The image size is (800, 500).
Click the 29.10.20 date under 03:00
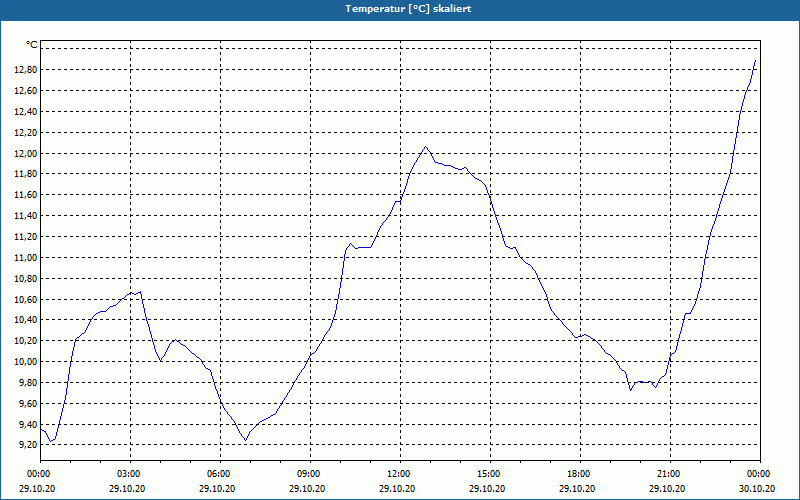tap(127, 488)
